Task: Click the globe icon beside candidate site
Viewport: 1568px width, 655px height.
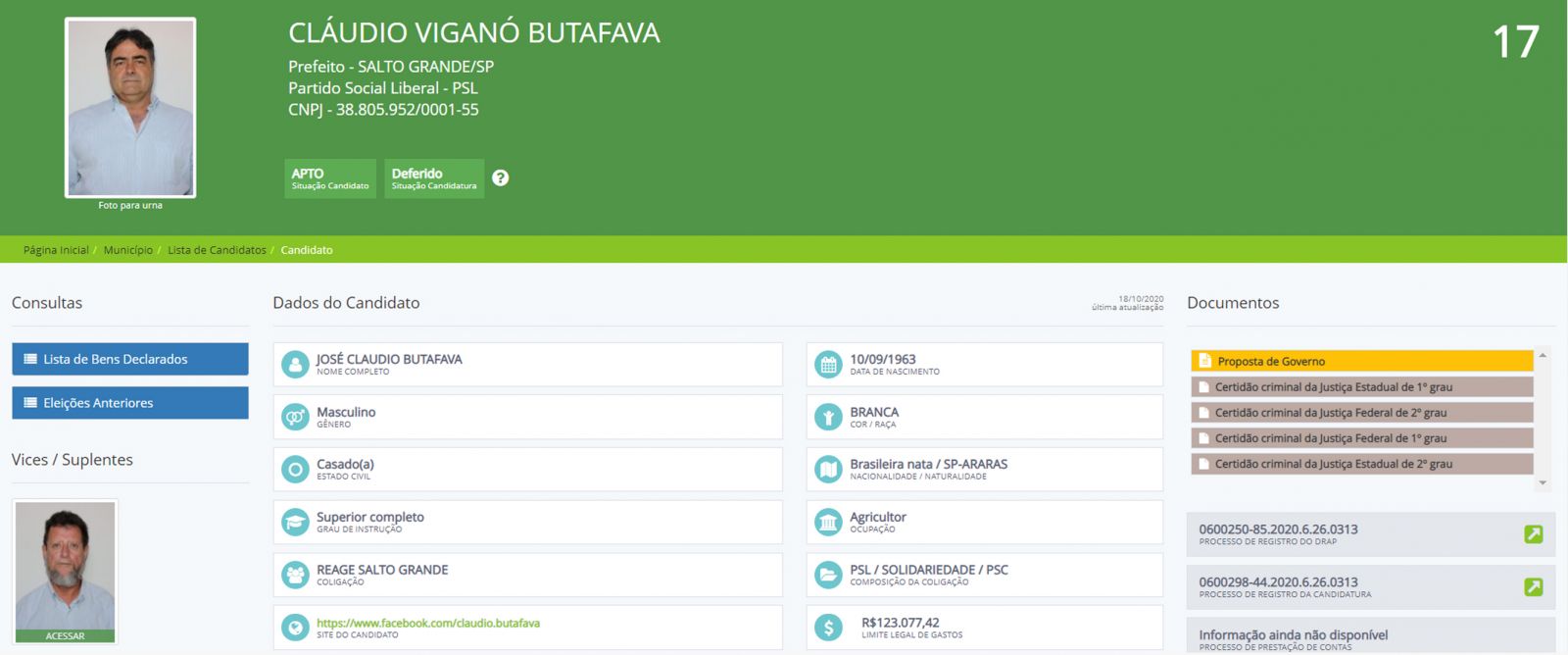Action: coord(295,628)
